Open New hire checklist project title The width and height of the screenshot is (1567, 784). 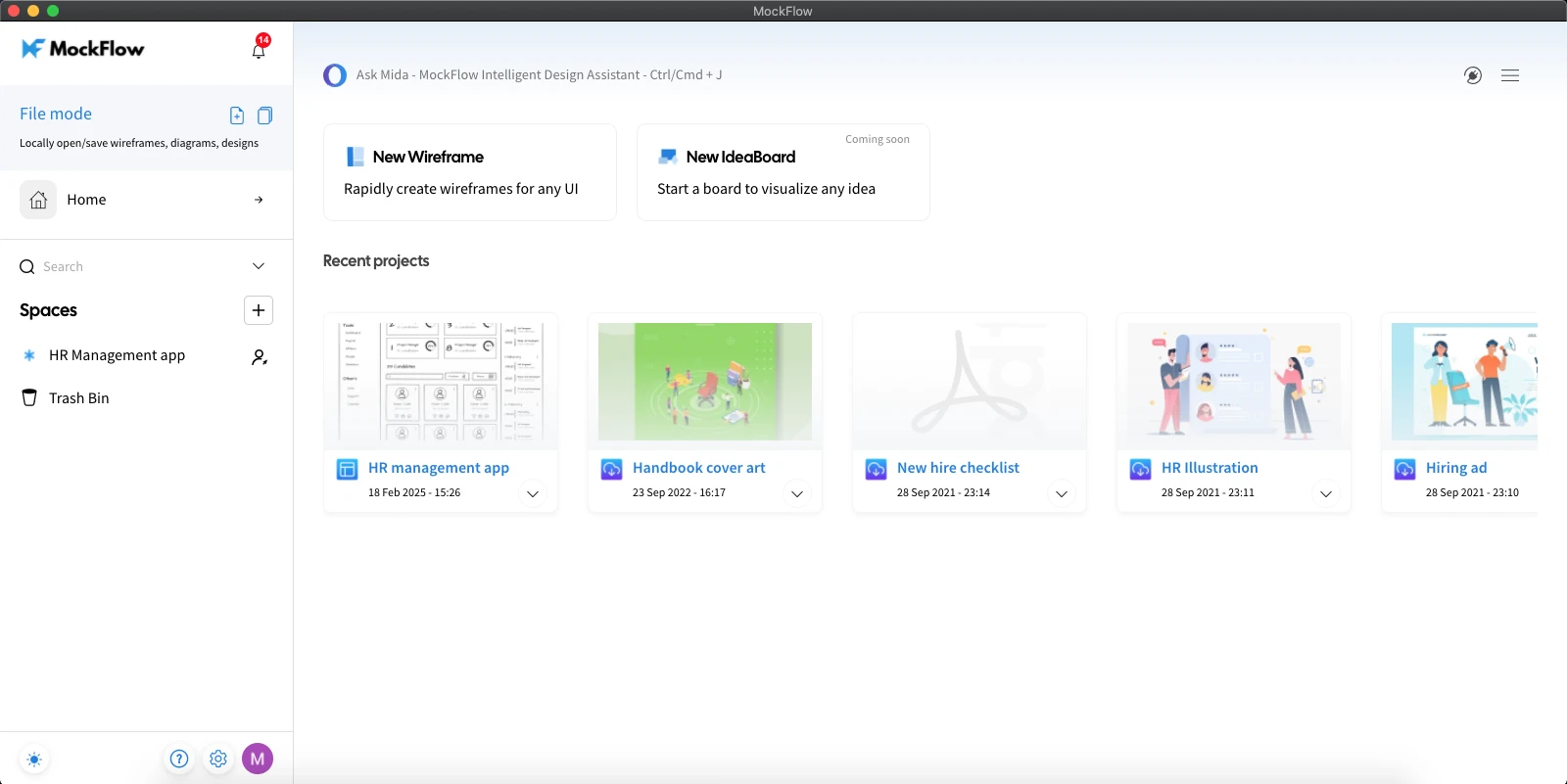[x=958, y=468]
